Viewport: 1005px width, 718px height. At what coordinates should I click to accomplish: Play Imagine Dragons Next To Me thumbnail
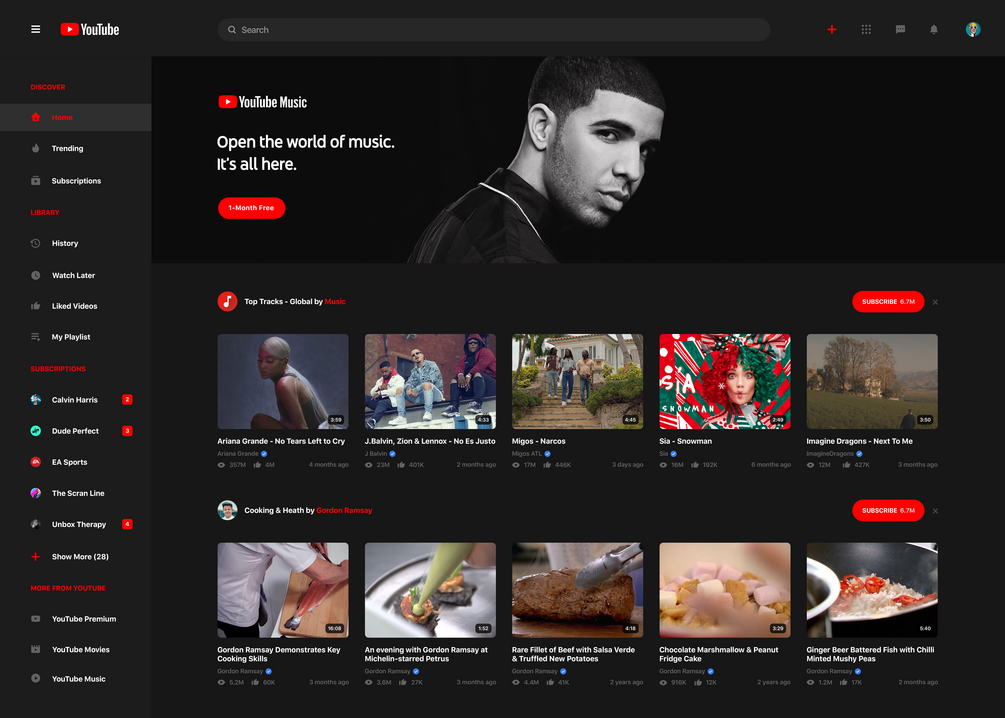(x=872, y=381)
